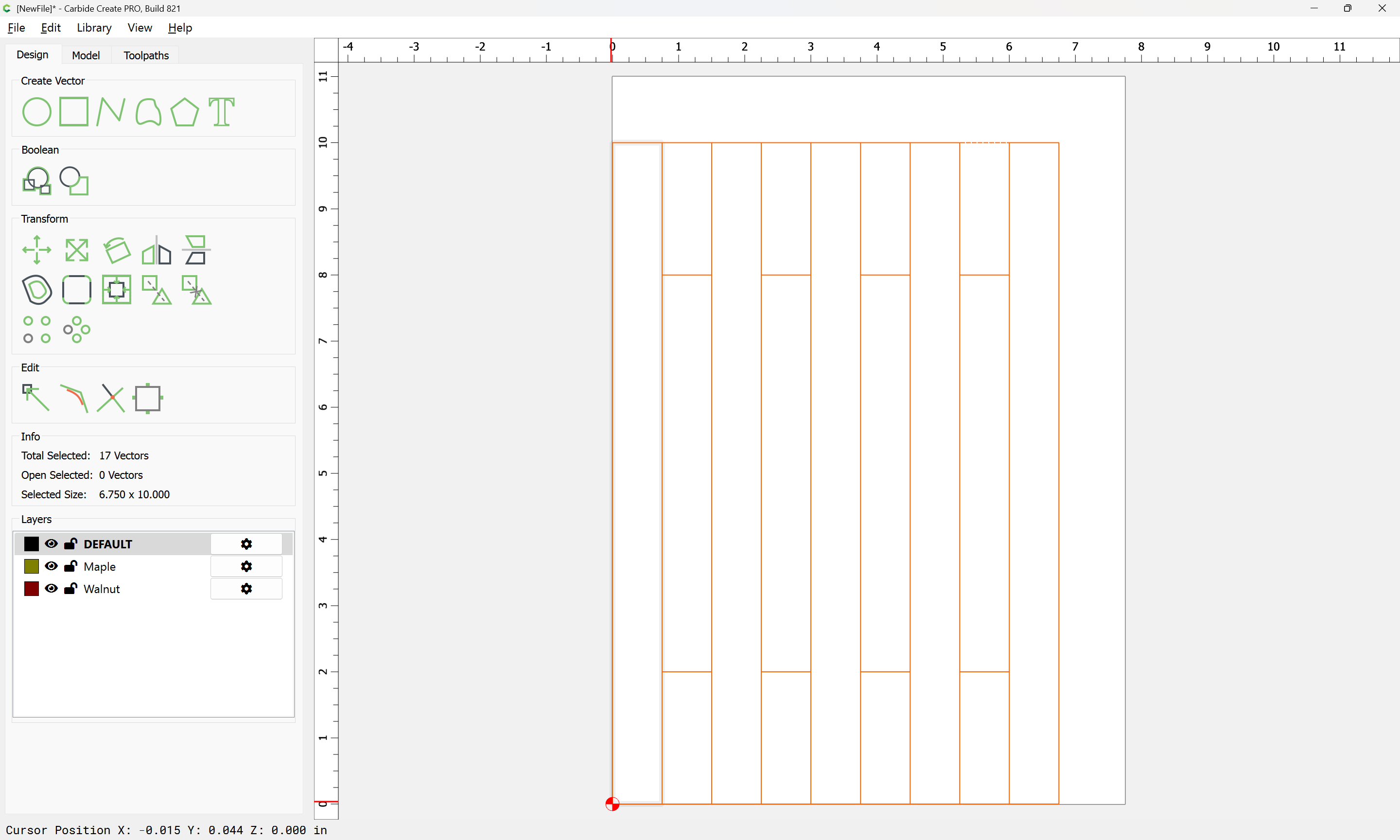Lock the DEFAULT layer
The width and height of the screenshot is (1400, 840).
click(x=71, y=544)
